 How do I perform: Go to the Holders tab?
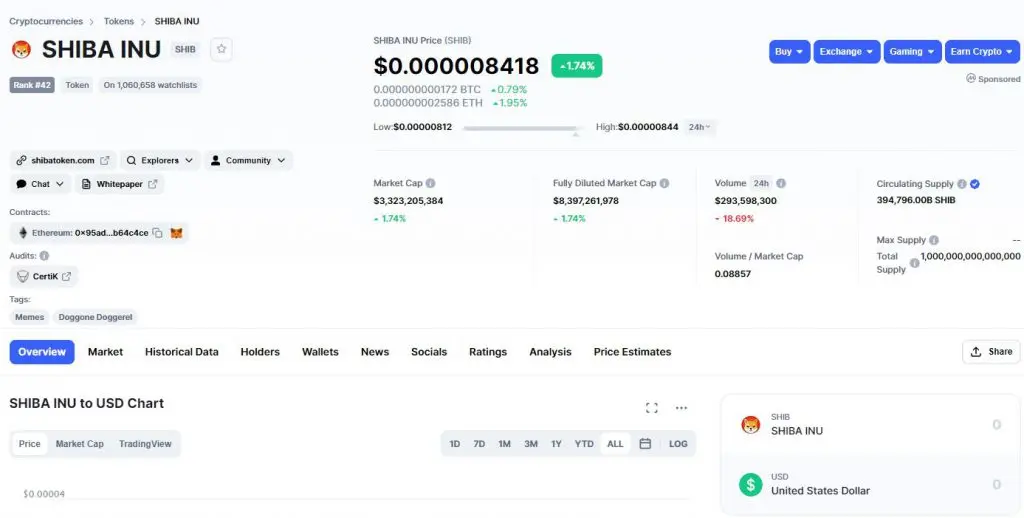pyautogui.click(x=260, y=352)
